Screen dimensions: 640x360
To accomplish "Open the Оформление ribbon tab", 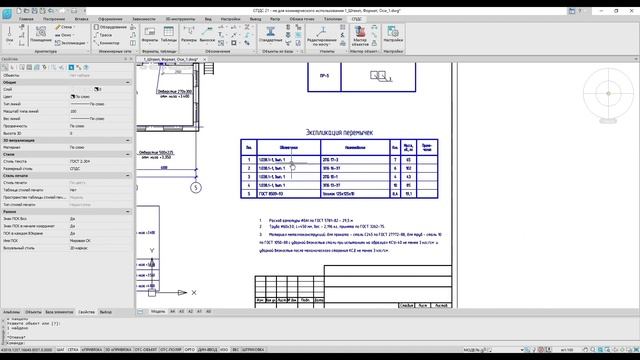I will pos(110,19).
